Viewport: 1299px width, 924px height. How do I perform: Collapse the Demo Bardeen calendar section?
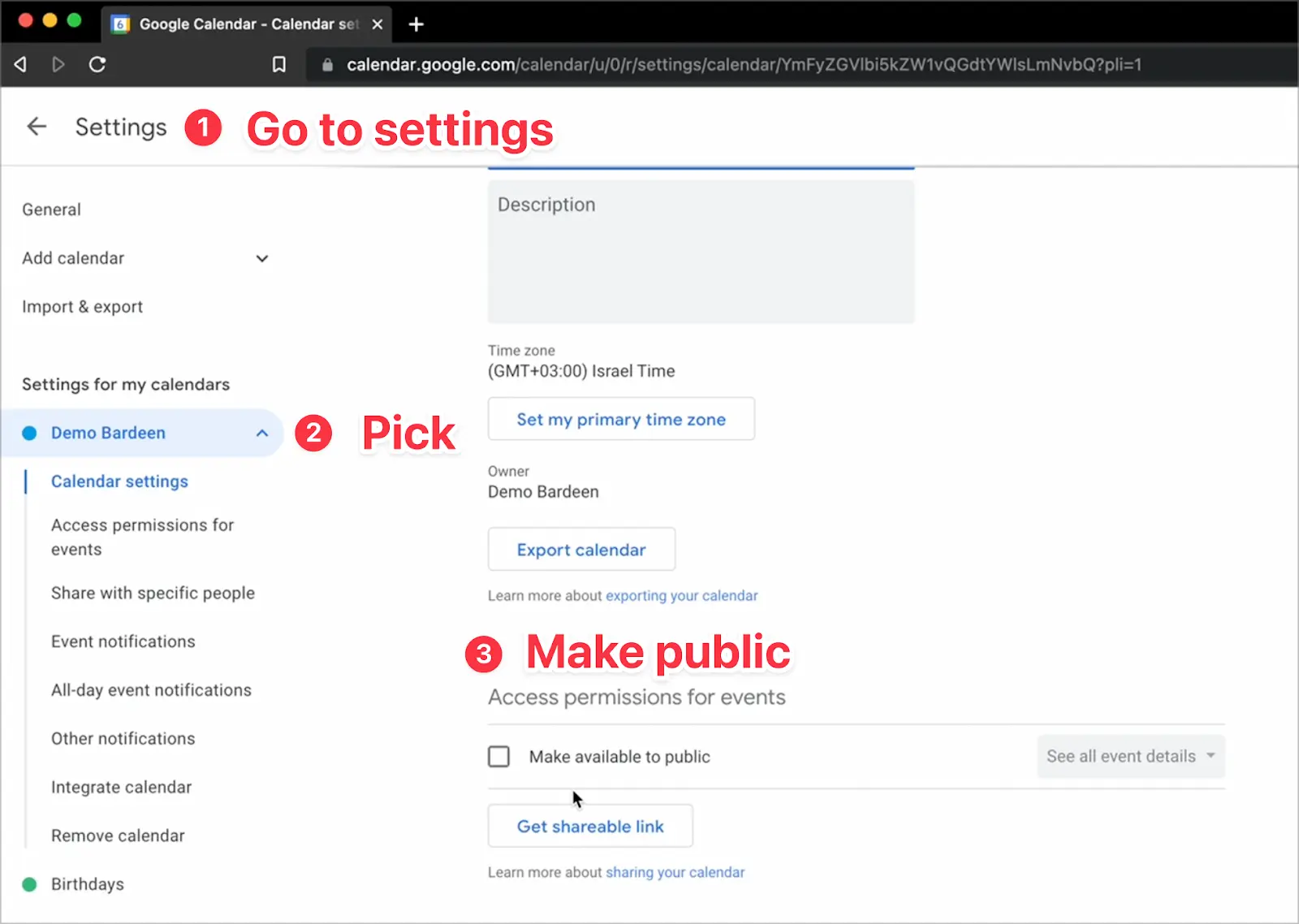[261, 433]
